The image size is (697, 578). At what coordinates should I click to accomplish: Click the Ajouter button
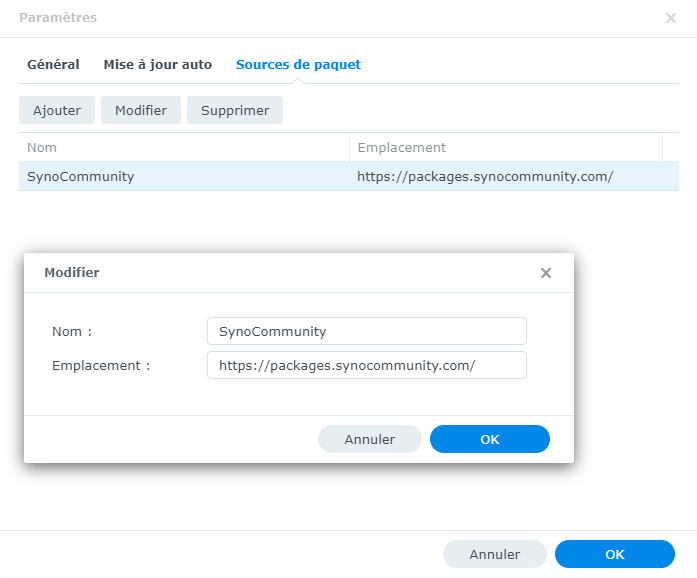pyautogui.click(x=57, y=110)
